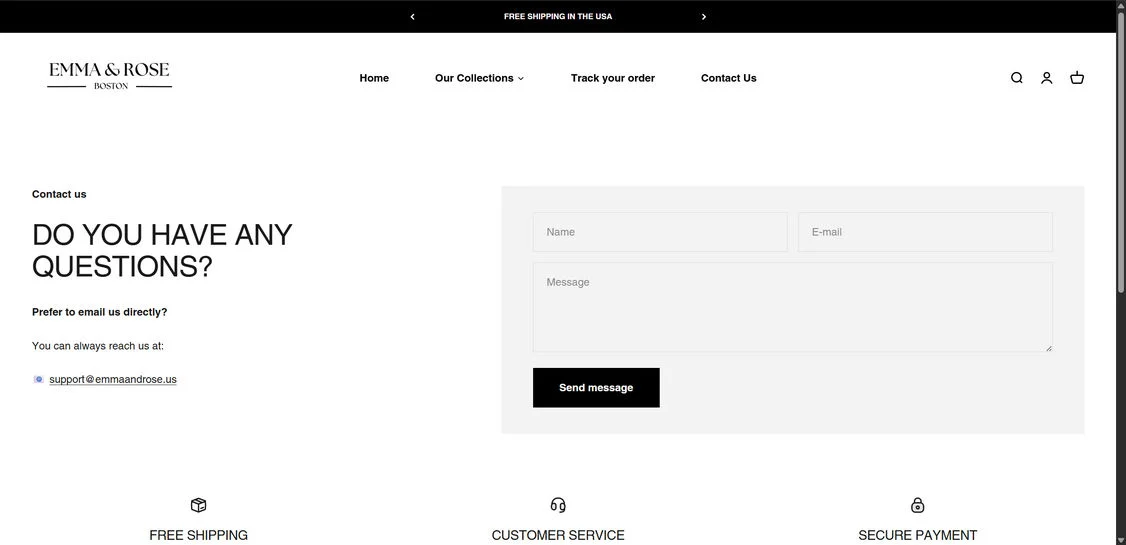Viewport: 1126px width, 545px height.
Task: Focus the Message text area
Action: pyautogui.click(x=793, y=307)
